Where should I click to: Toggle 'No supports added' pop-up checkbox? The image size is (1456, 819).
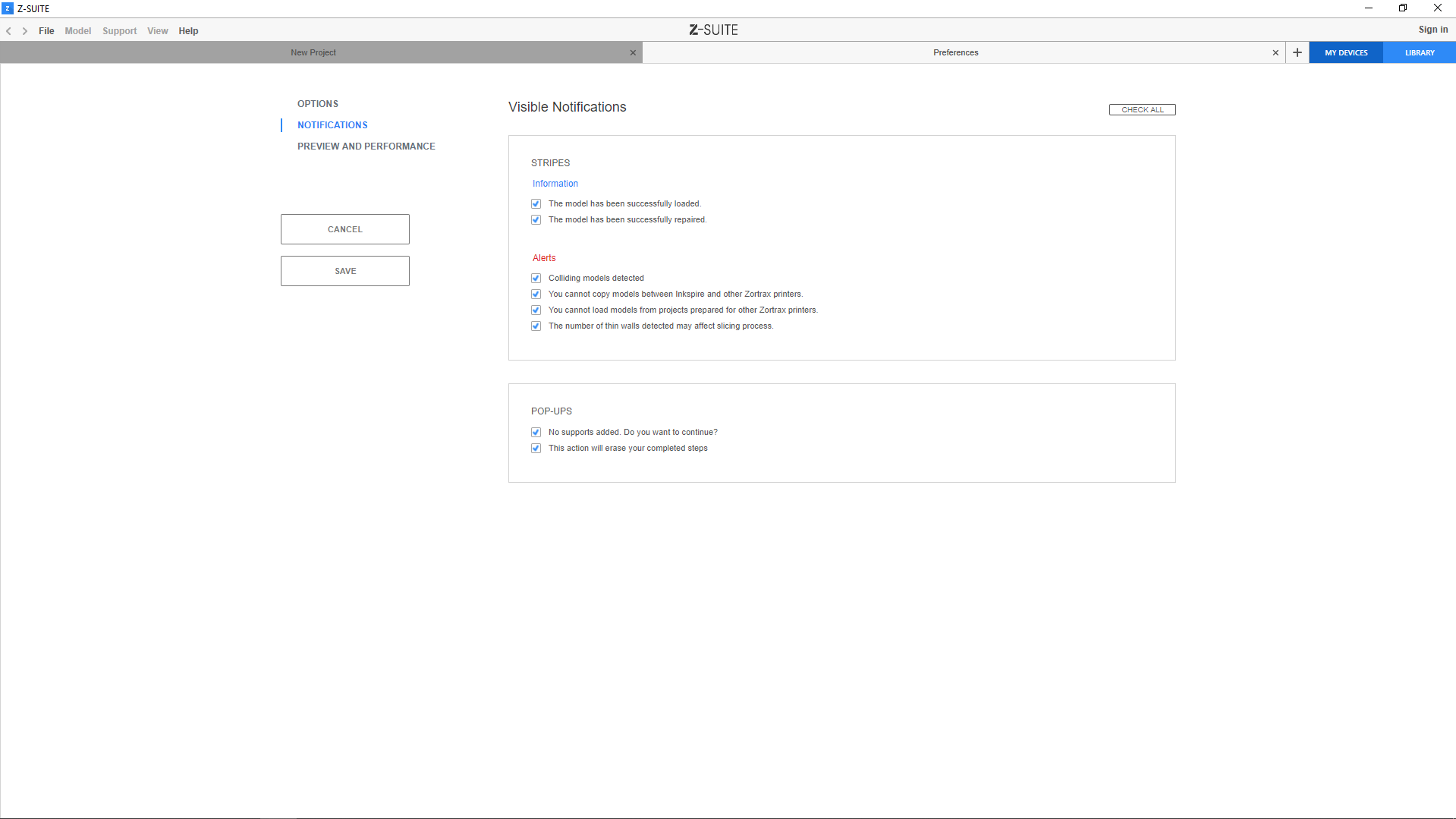pos(536,432)
